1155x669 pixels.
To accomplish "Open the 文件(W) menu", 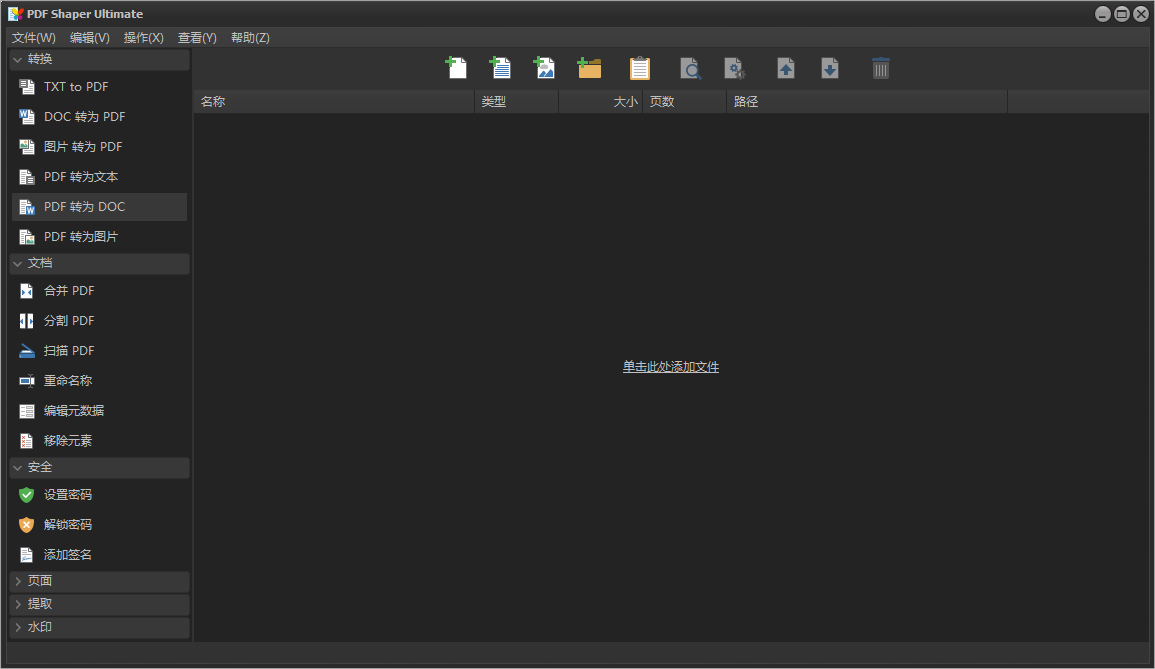I will click(x=33, y=38).
